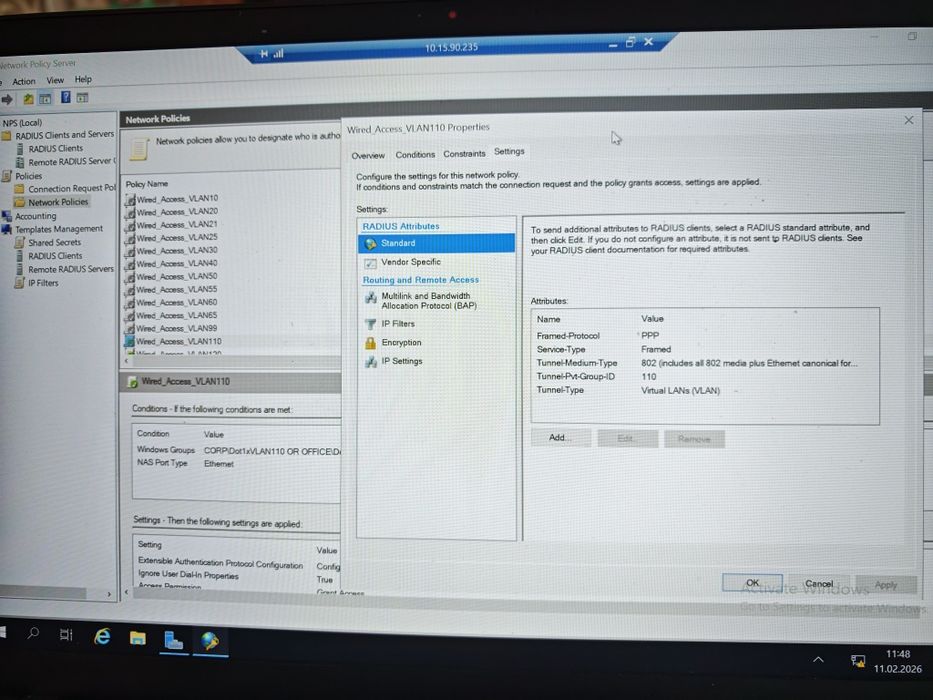This screenshot has width=933, height=700.
Task: Click the Name column header in Attributes
Action: click(x=548, y=319)
